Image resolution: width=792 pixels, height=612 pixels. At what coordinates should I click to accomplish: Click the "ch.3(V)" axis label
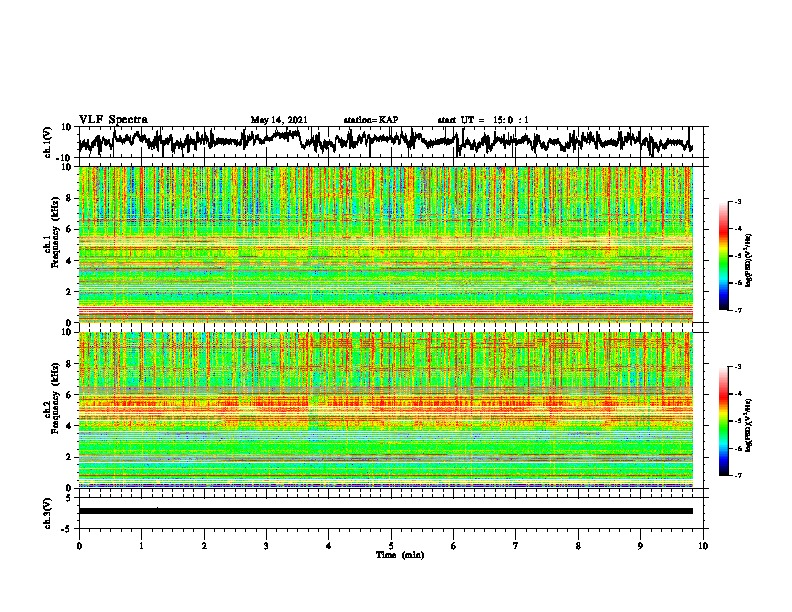pos(48,513)
